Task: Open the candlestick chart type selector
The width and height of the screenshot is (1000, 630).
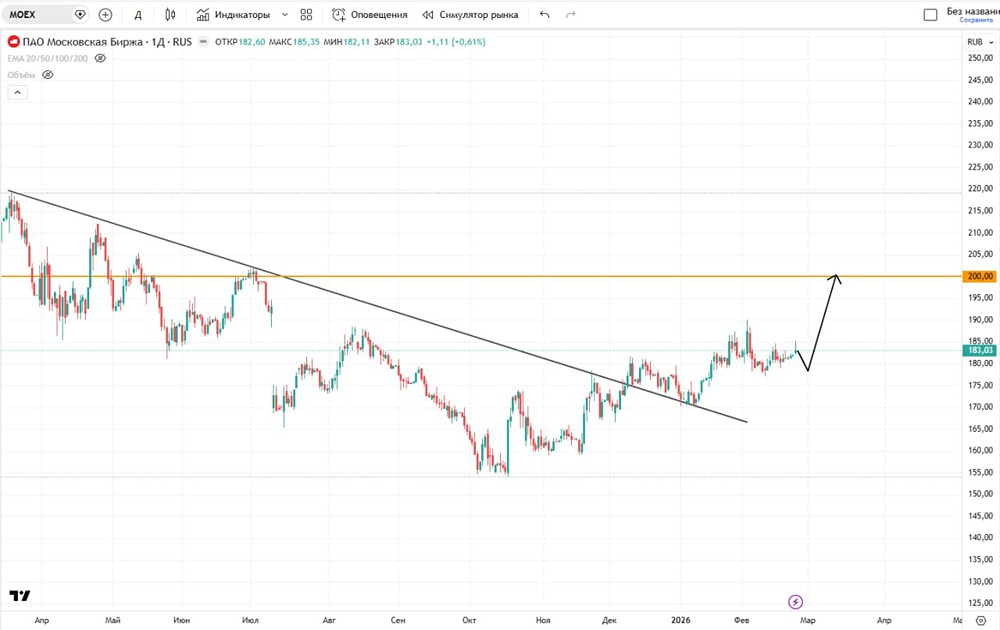Action: click(x=170, y=15)
